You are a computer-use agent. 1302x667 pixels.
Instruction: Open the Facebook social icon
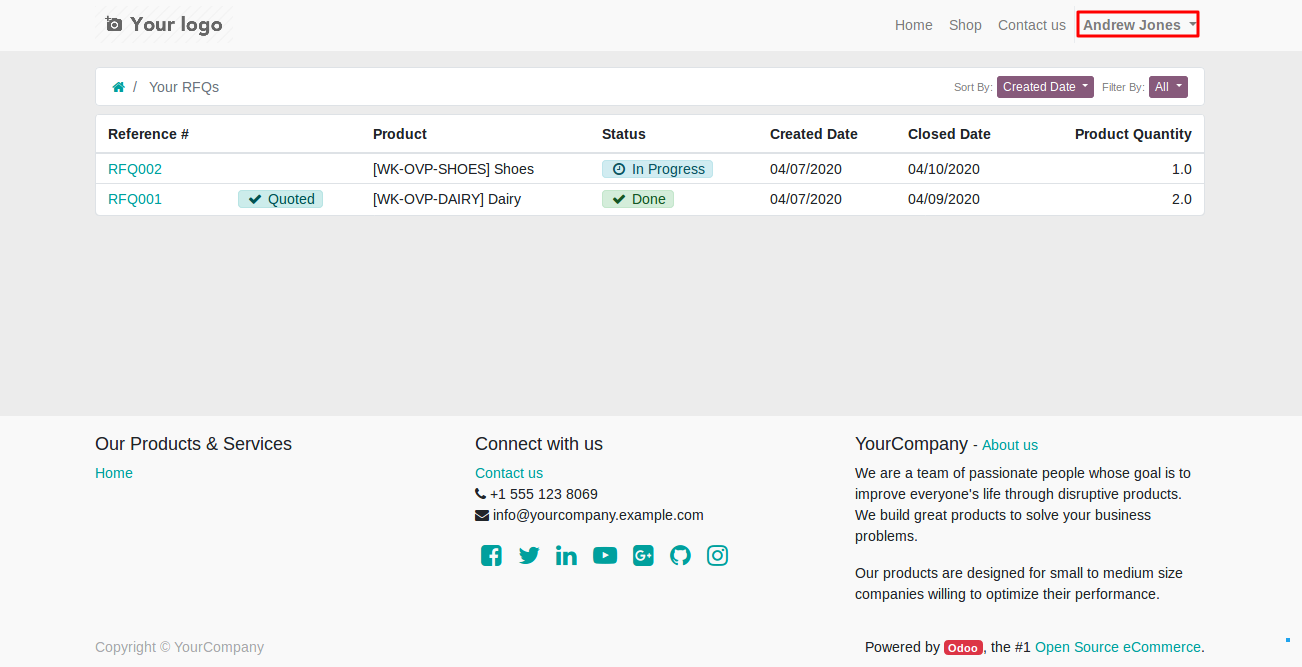click(491, 556)
